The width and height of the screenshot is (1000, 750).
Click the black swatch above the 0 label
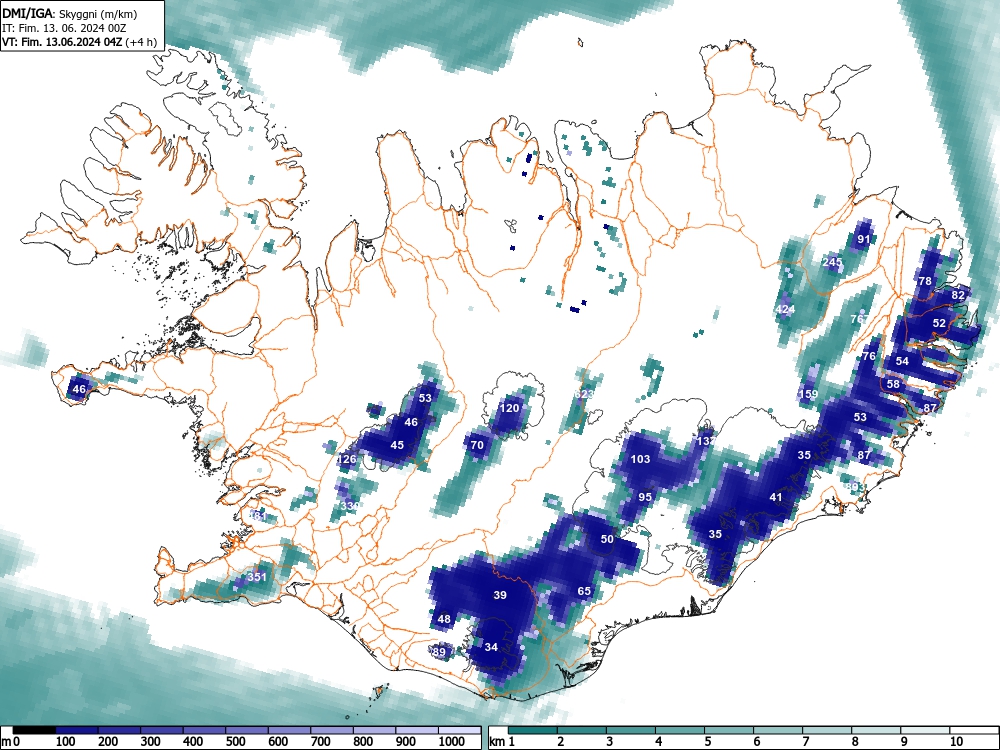coord(34,730)
